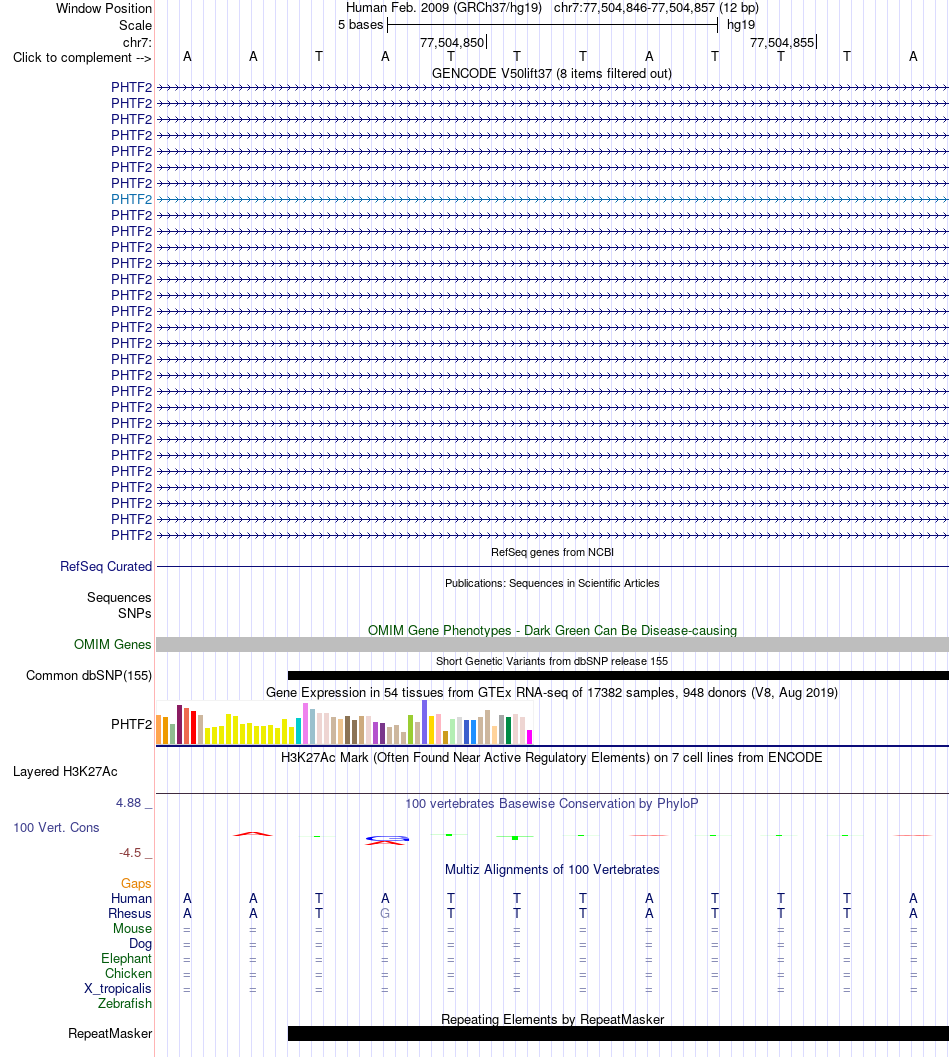The width and height of the screenshot is (950, 1057).
Task: Click the Window Position label
Action: (104, 9)
